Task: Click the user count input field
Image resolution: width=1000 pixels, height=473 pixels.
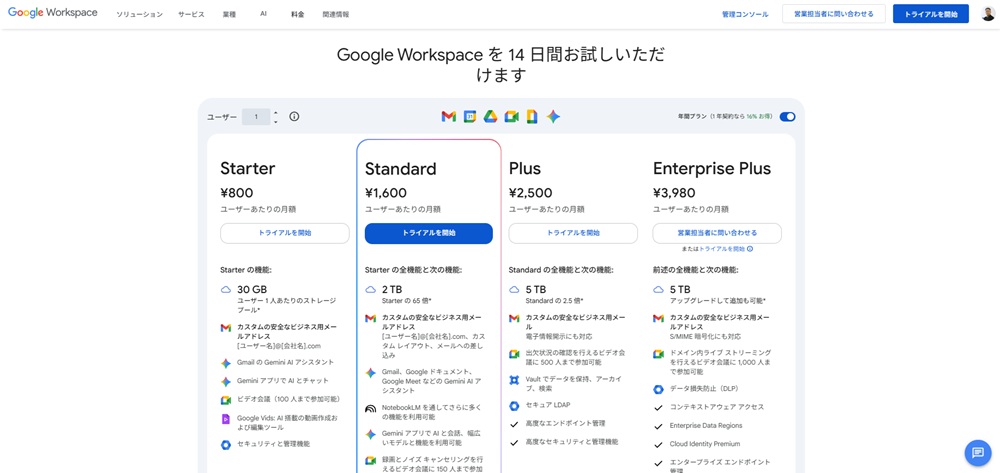Action: point(256,117)
